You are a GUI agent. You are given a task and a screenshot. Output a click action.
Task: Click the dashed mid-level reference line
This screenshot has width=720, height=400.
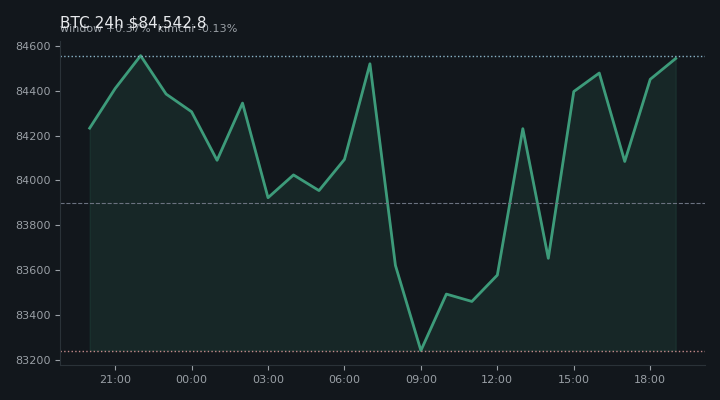pyautogui.click(x=383, y=203)
